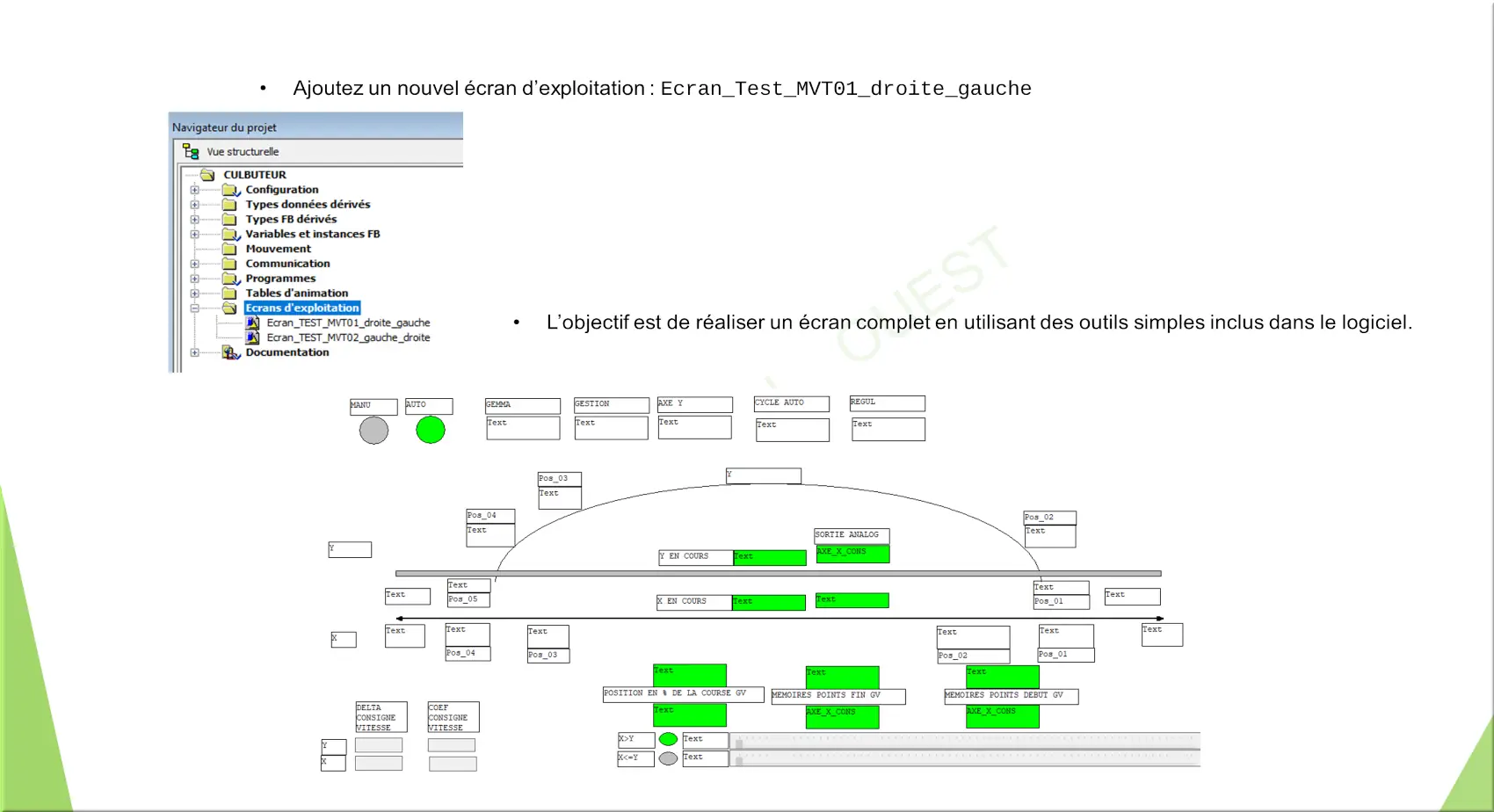Click the green AXE_X_CONS field under SORTIE ANALOG
Image resolution: width=1494 pixels, height=812 pixels.
[852, 554]
